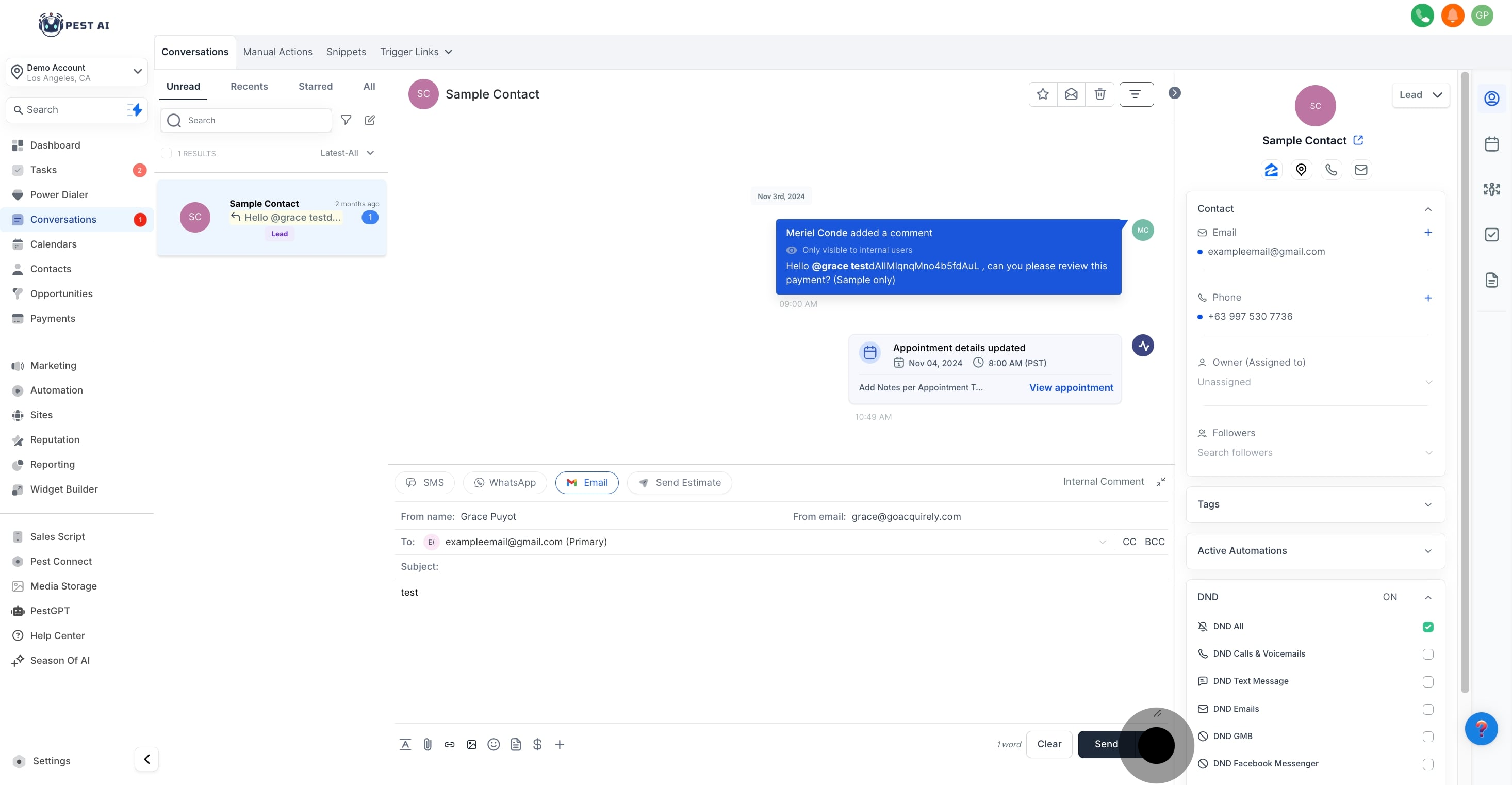Expand the Tags section

coord(1315,504)
